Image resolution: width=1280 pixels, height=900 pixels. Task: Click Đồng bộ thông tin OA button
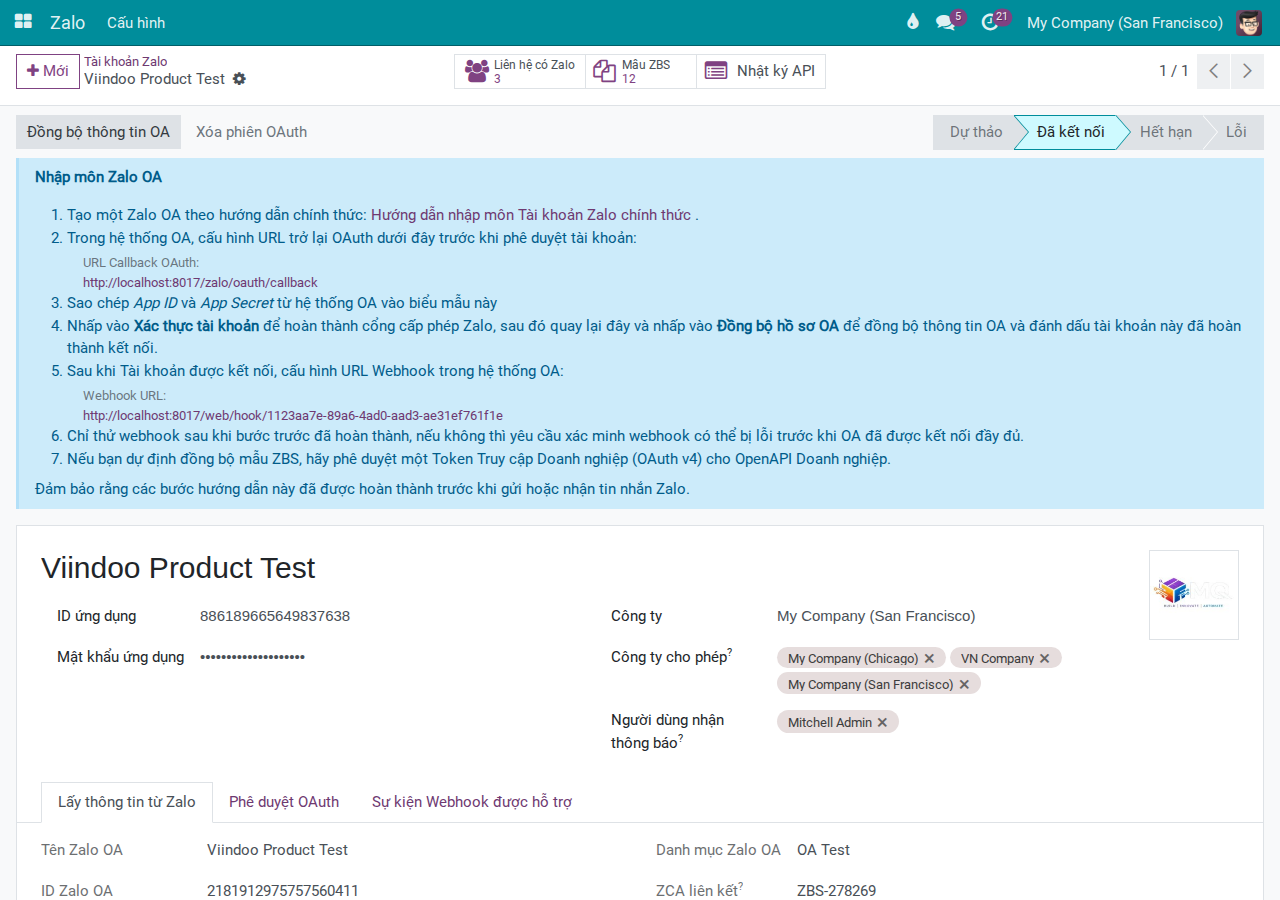[x=98, y=132]
